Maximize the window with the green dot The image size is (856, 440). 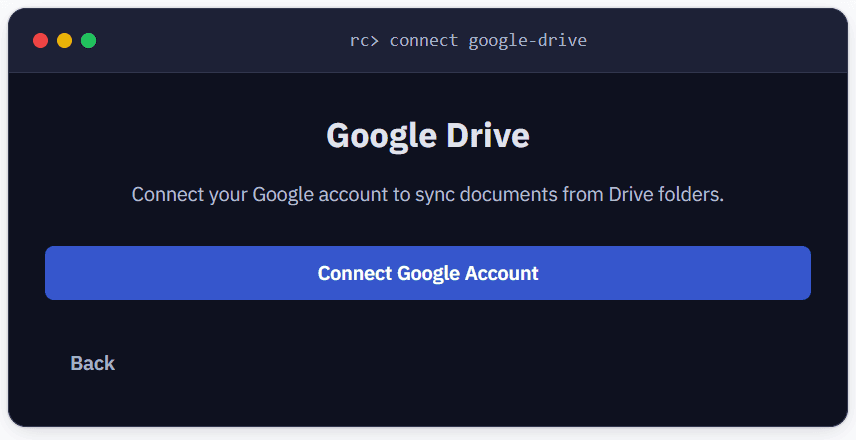88,40
